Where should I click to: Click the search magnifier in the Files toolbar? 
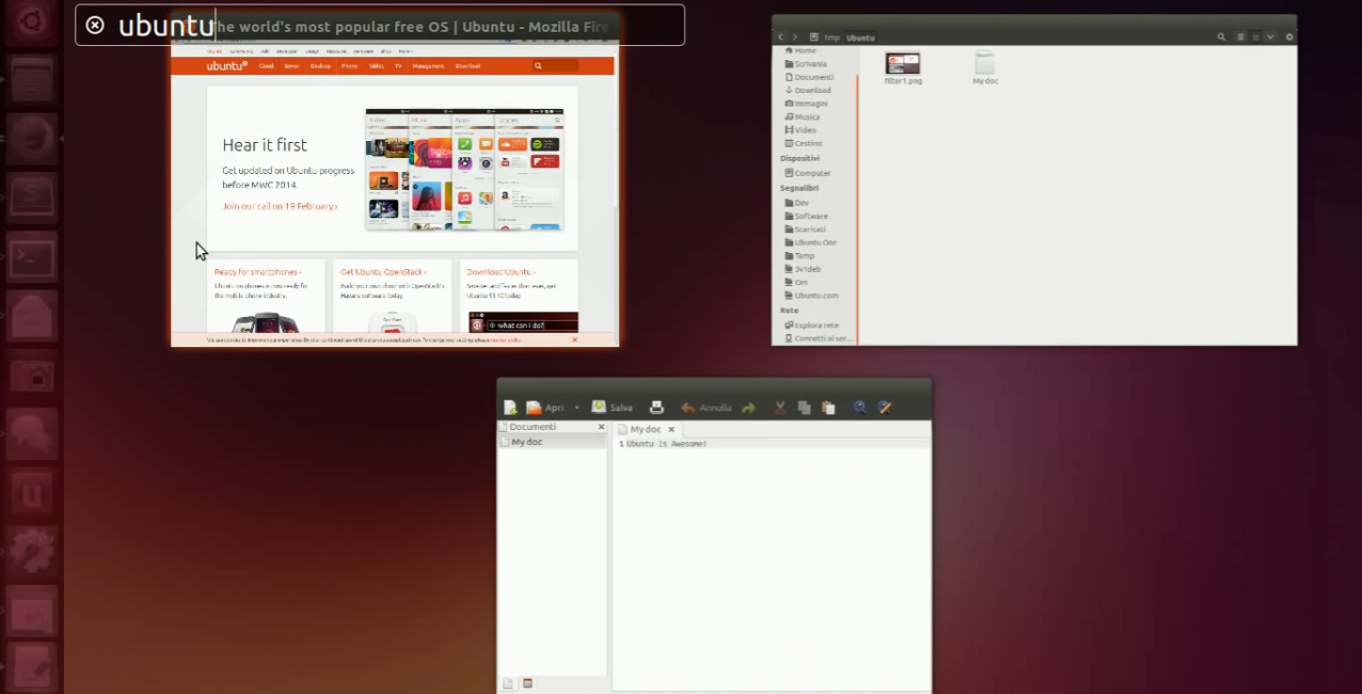[1222, 37]
